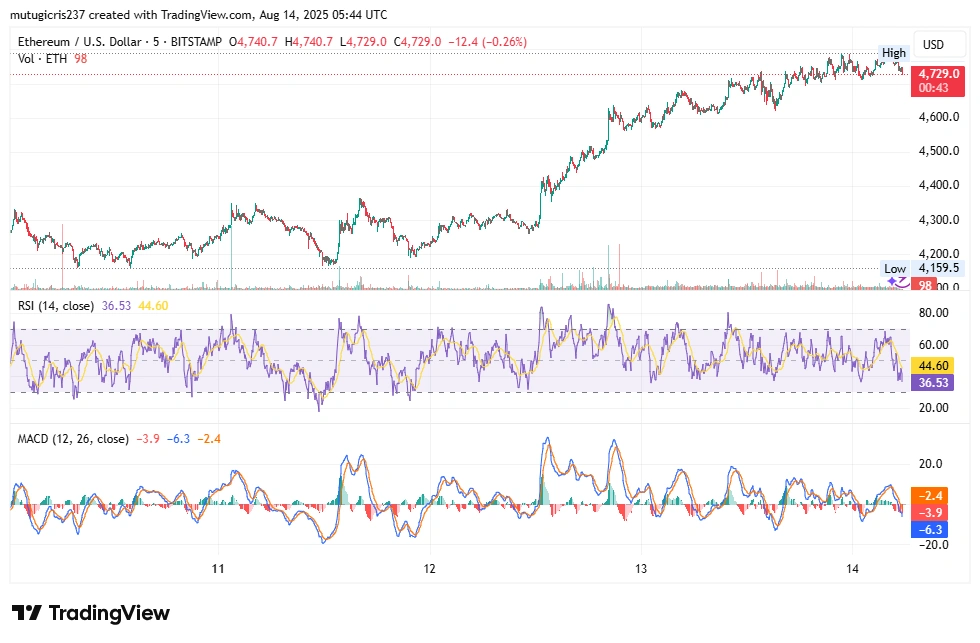
Task: Select the RSI (14, close) indicator legend
Action: pos(56,306)
